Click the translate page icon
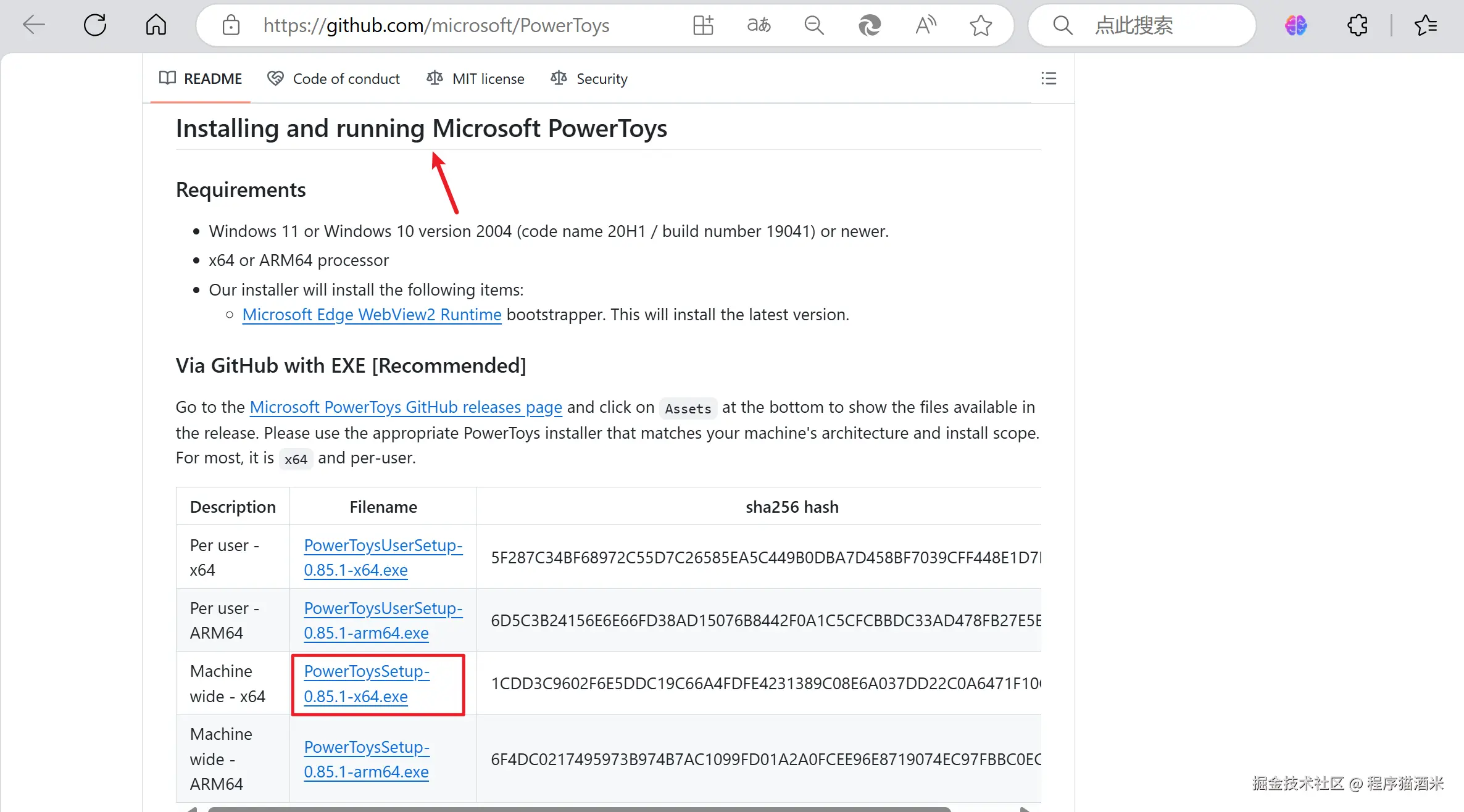The width and height of the screenshot is (1464, 812). (x=759, y=25)
